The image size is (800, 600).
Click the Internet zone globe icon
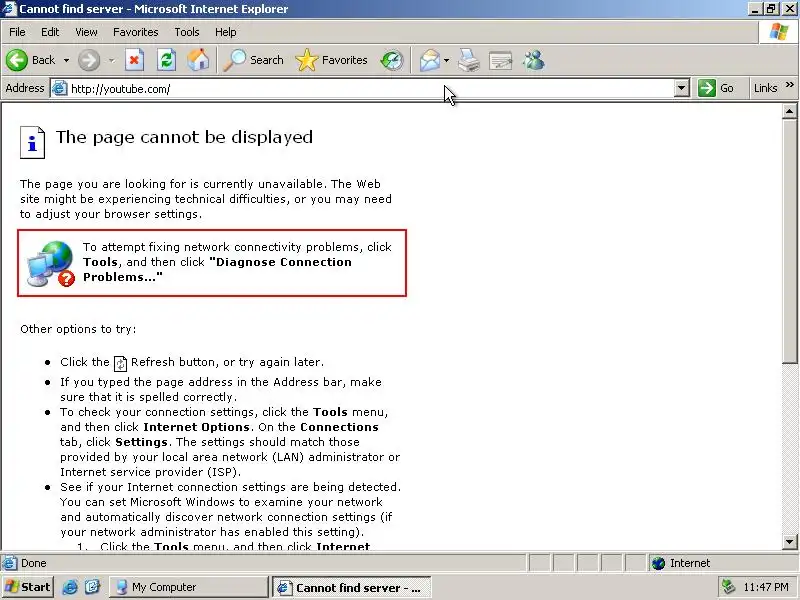click(659, 563)
